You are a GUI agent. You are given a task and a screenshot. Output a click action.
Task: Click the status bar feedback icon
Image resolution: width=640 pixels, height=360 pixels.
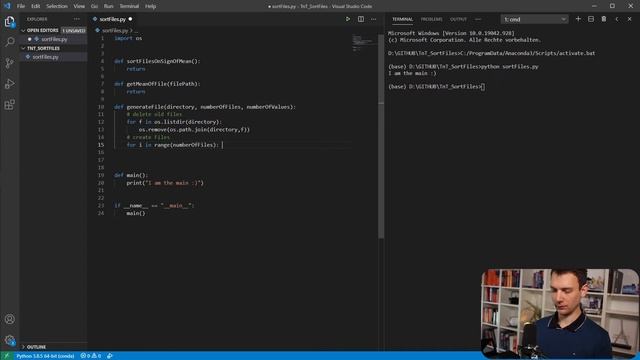pos(110,356)
